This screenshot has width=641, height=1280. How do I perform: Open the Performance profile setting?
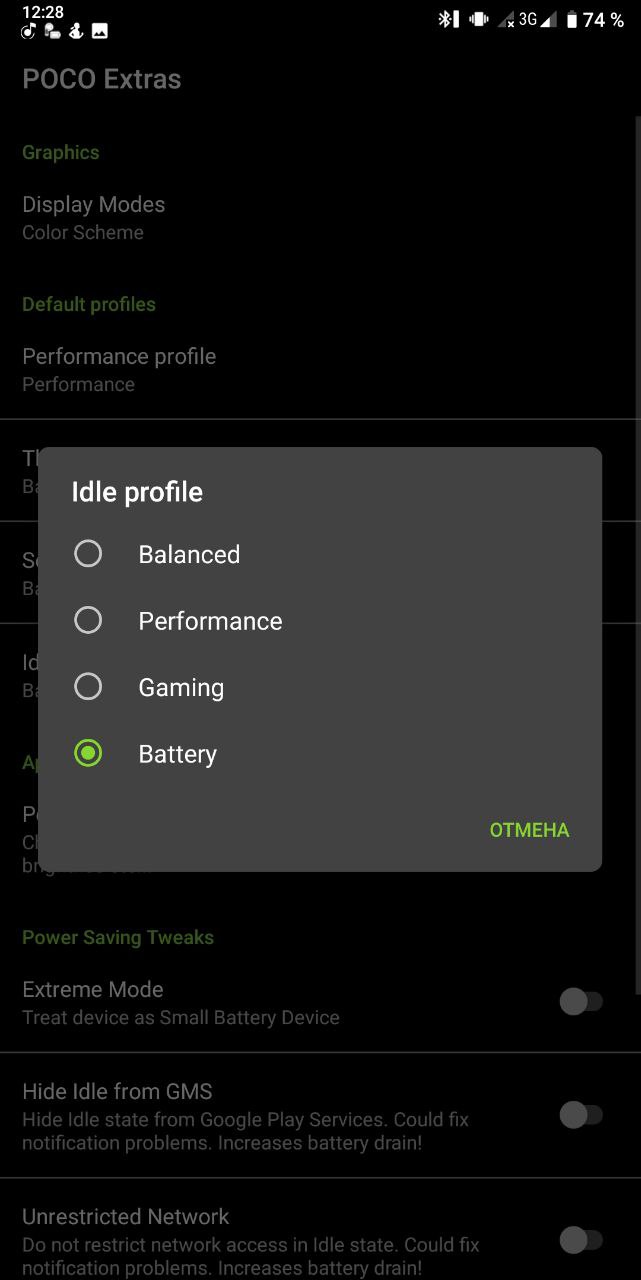320,369
